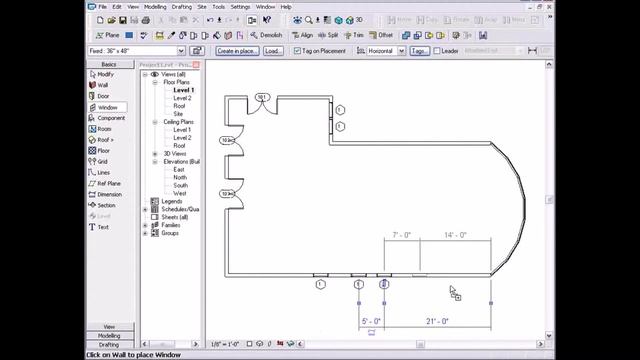This screenshot has height=360, width=640.
Task: Click the model graphics style square icon
Action: click(x=249, y=344)
